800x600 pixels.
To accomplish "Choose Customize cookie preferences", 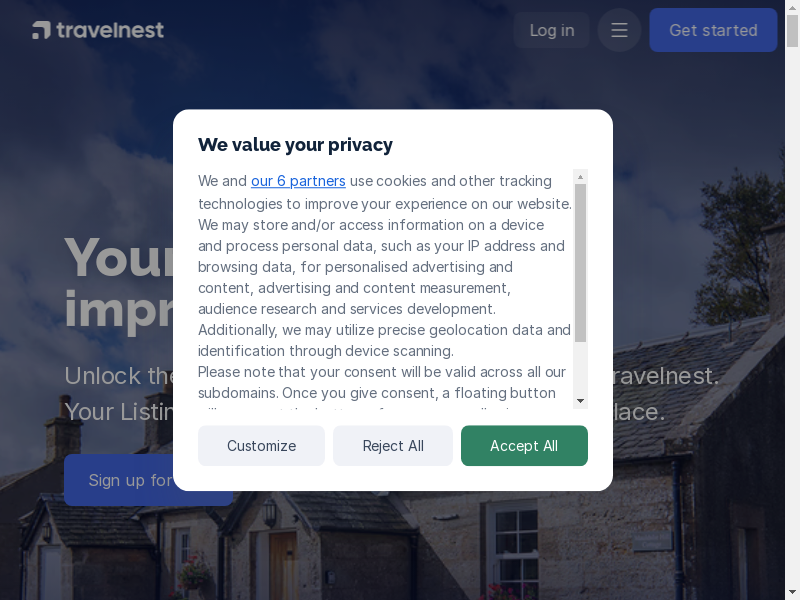I will [x=261, y=446].
